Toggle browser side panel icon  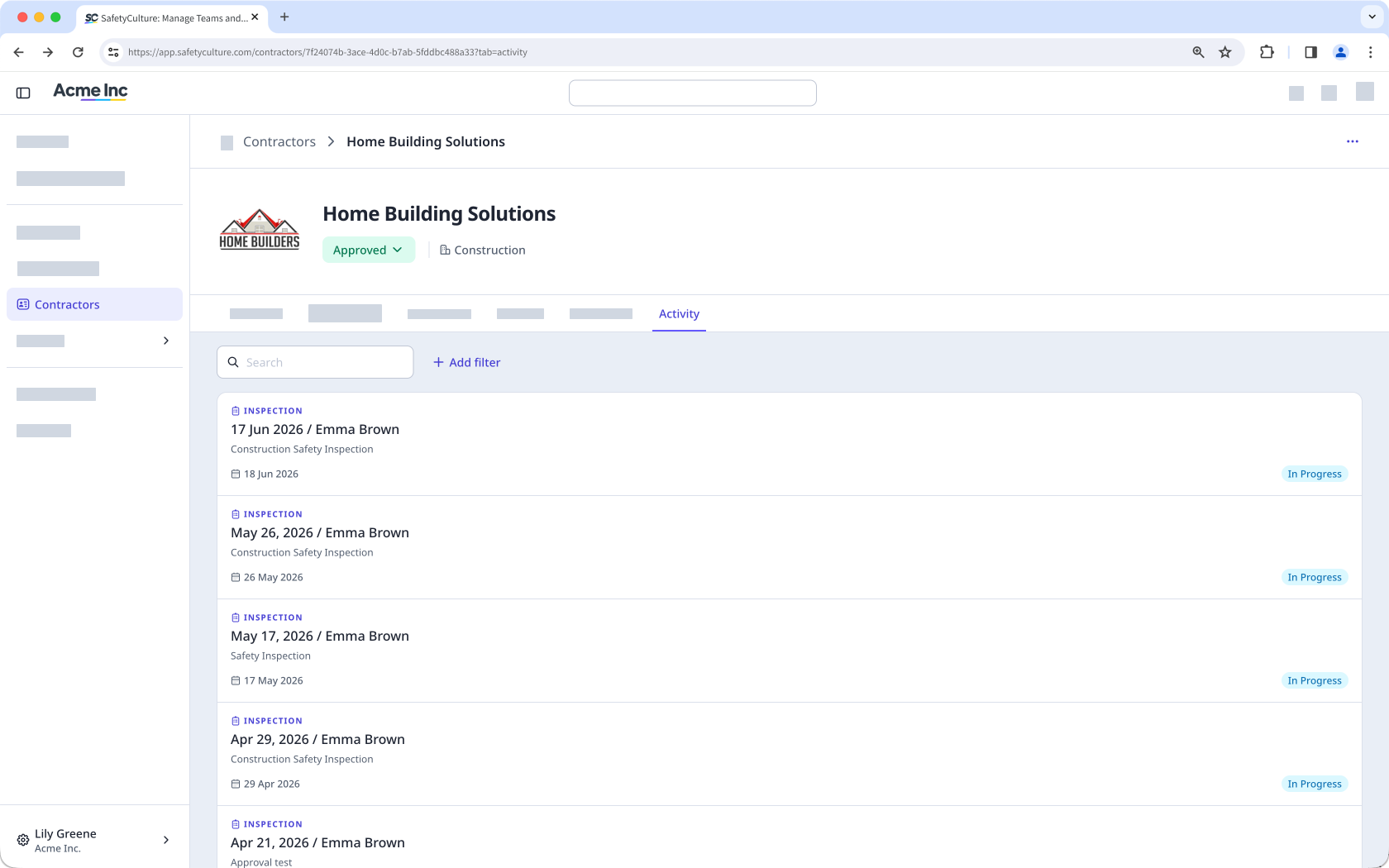[x=1310, y=52]
